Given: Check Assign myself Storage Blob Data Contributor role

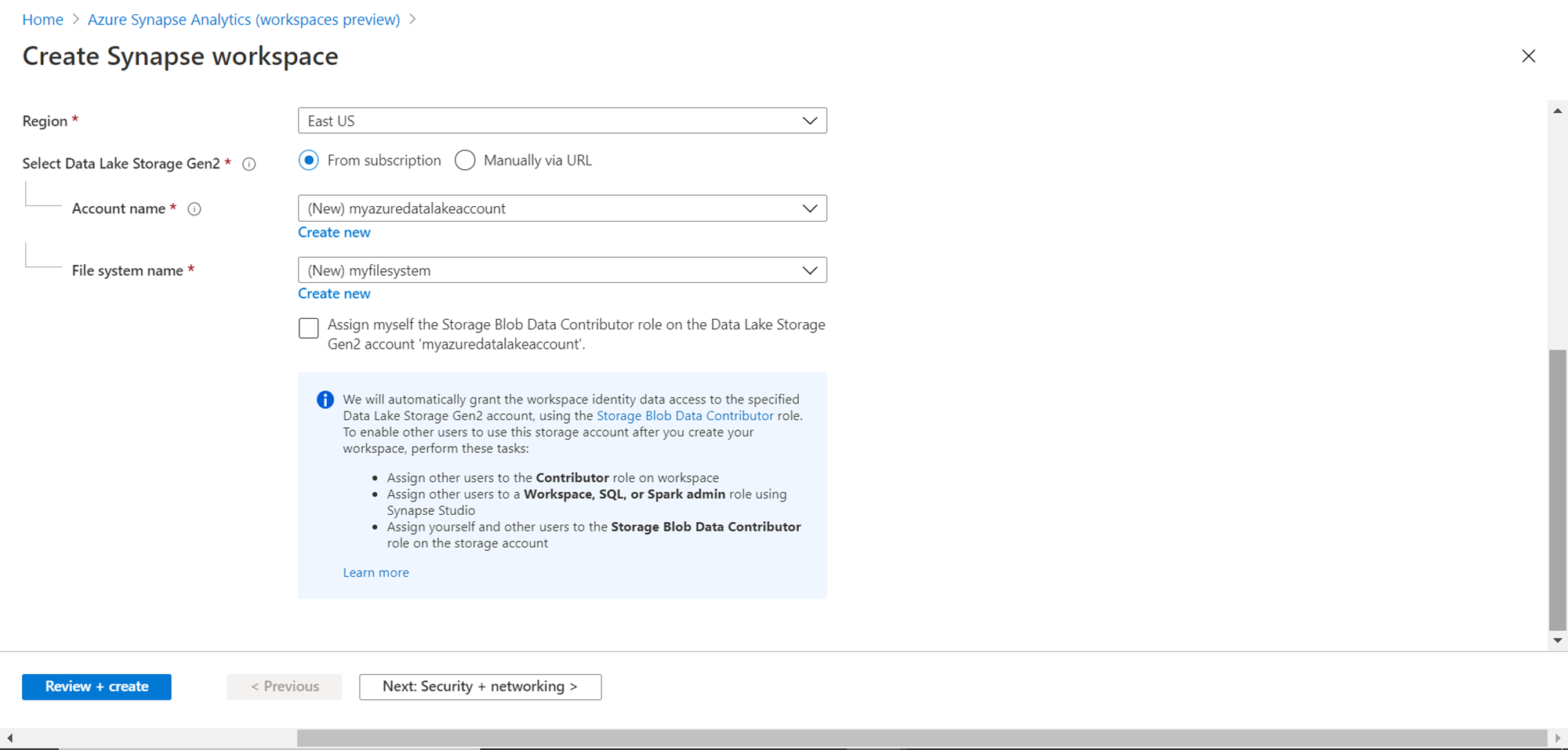Looking at the screenshot, I should click(x=309, y=328).
